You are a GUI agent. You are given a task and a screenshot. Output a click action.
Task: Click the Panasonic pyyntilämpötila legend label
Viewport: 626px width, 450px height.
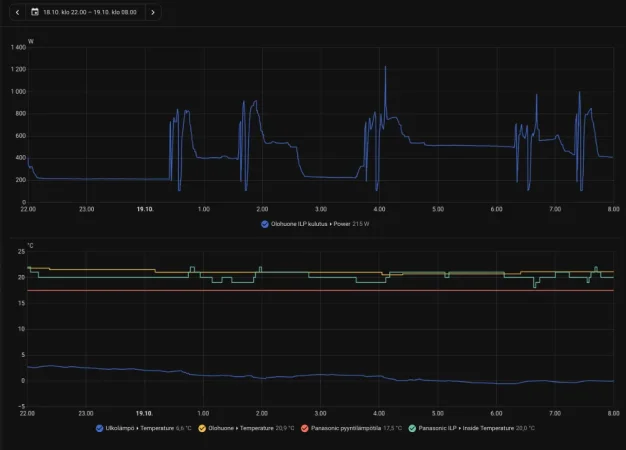346,428
